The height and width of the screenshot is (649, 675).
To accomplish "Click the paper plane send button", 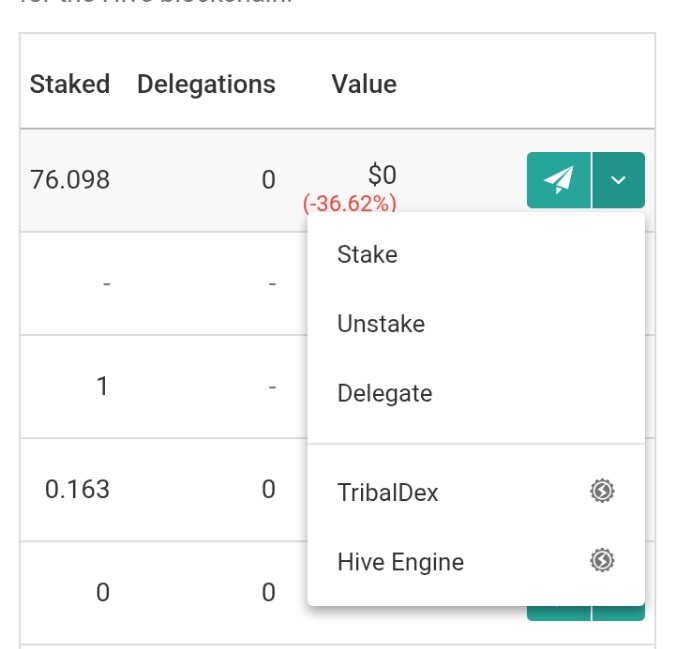I will (559, 180).
